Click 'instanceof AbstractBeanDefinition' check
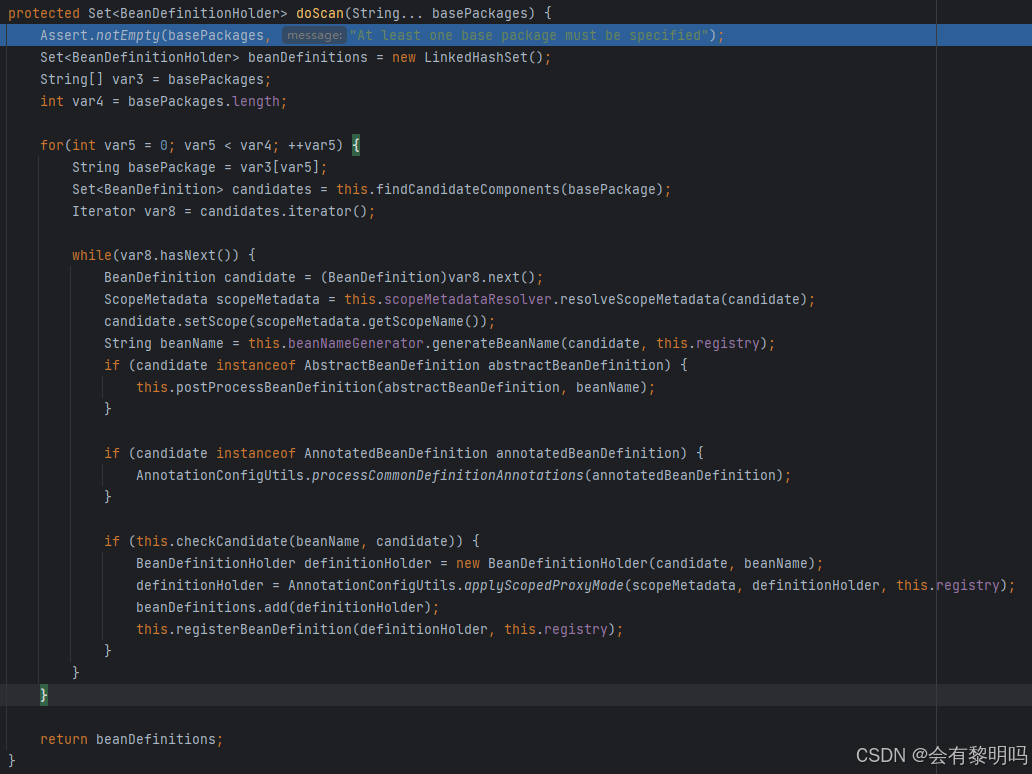This screenshot has width=1032, height=774. click(x=348, y=365)
